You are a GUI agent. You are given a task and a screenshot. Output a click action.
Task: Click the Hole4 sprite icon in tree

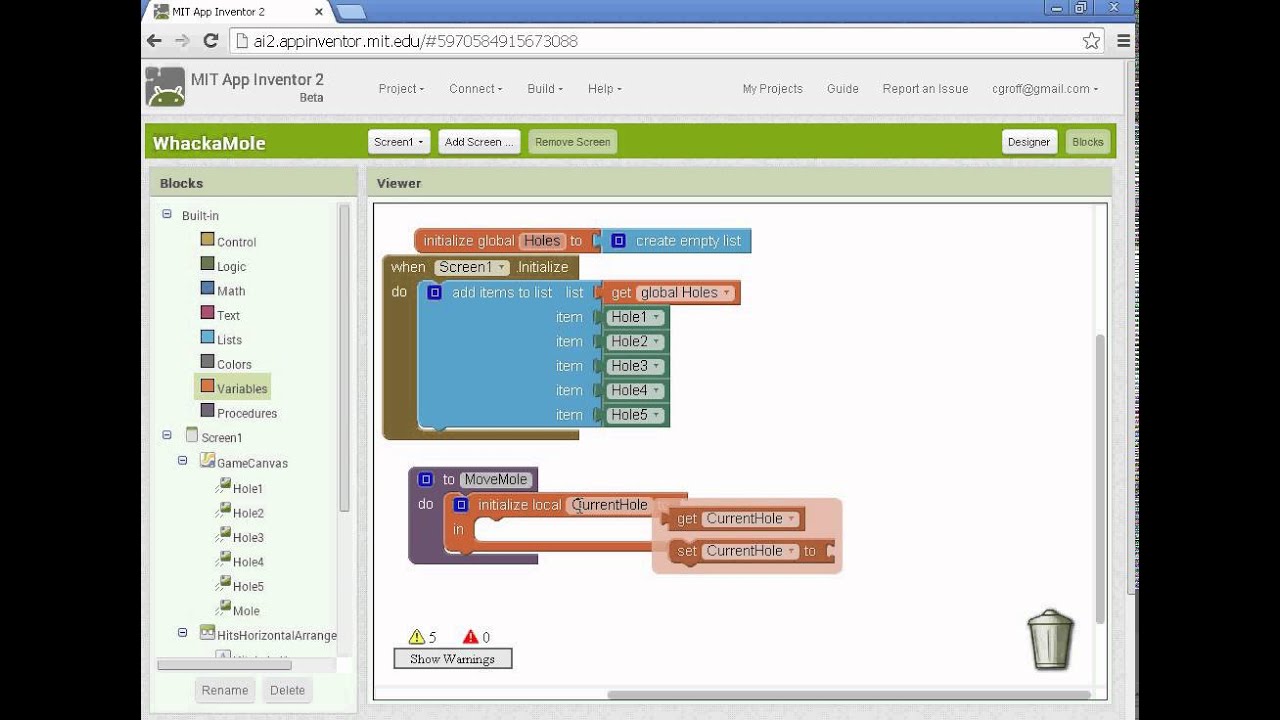tap(224, 560)
